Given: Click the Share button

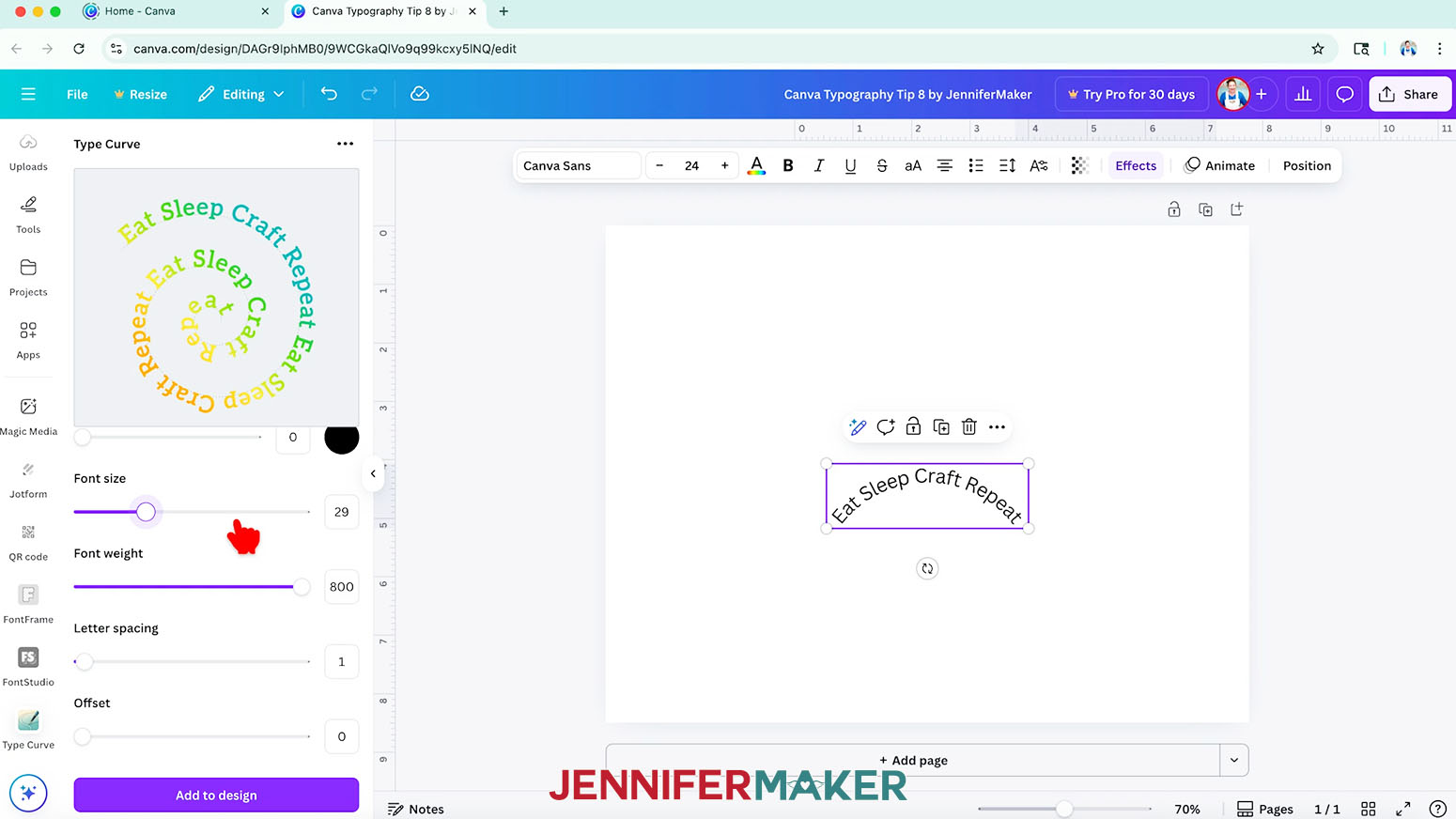Looking at the screenshot, I should (1409, 94).
